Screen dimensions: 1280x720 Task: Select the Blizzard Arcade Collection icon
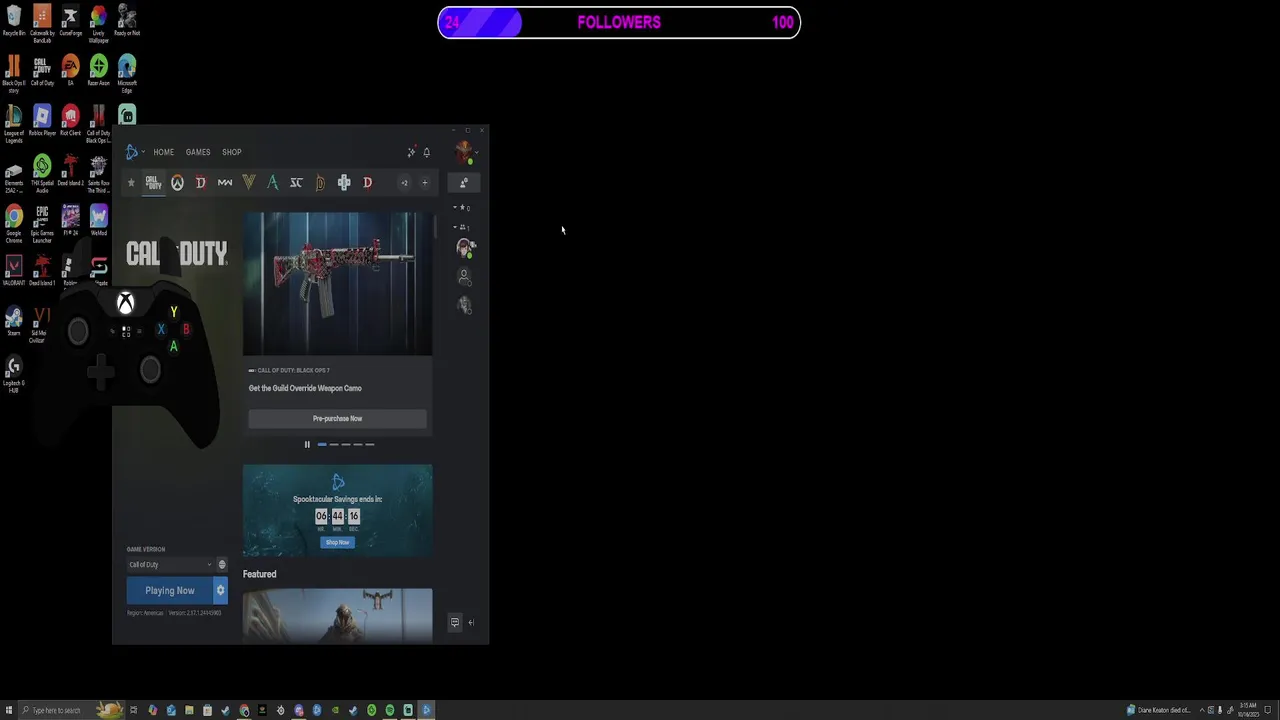point(344,183)
